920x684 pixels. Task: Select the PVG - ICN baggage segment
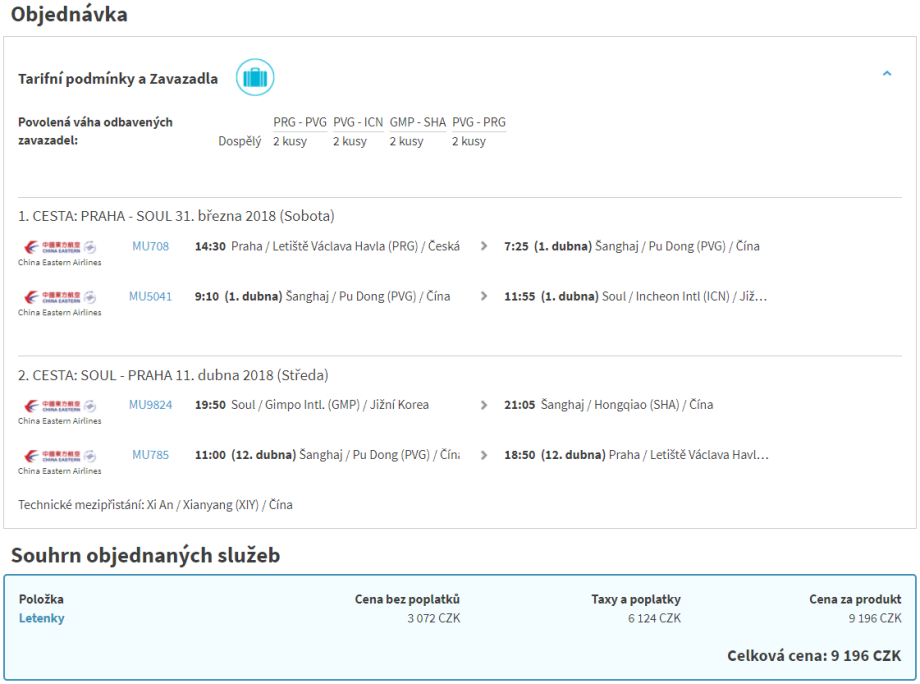pyautogui.click(x=358, y=122)
